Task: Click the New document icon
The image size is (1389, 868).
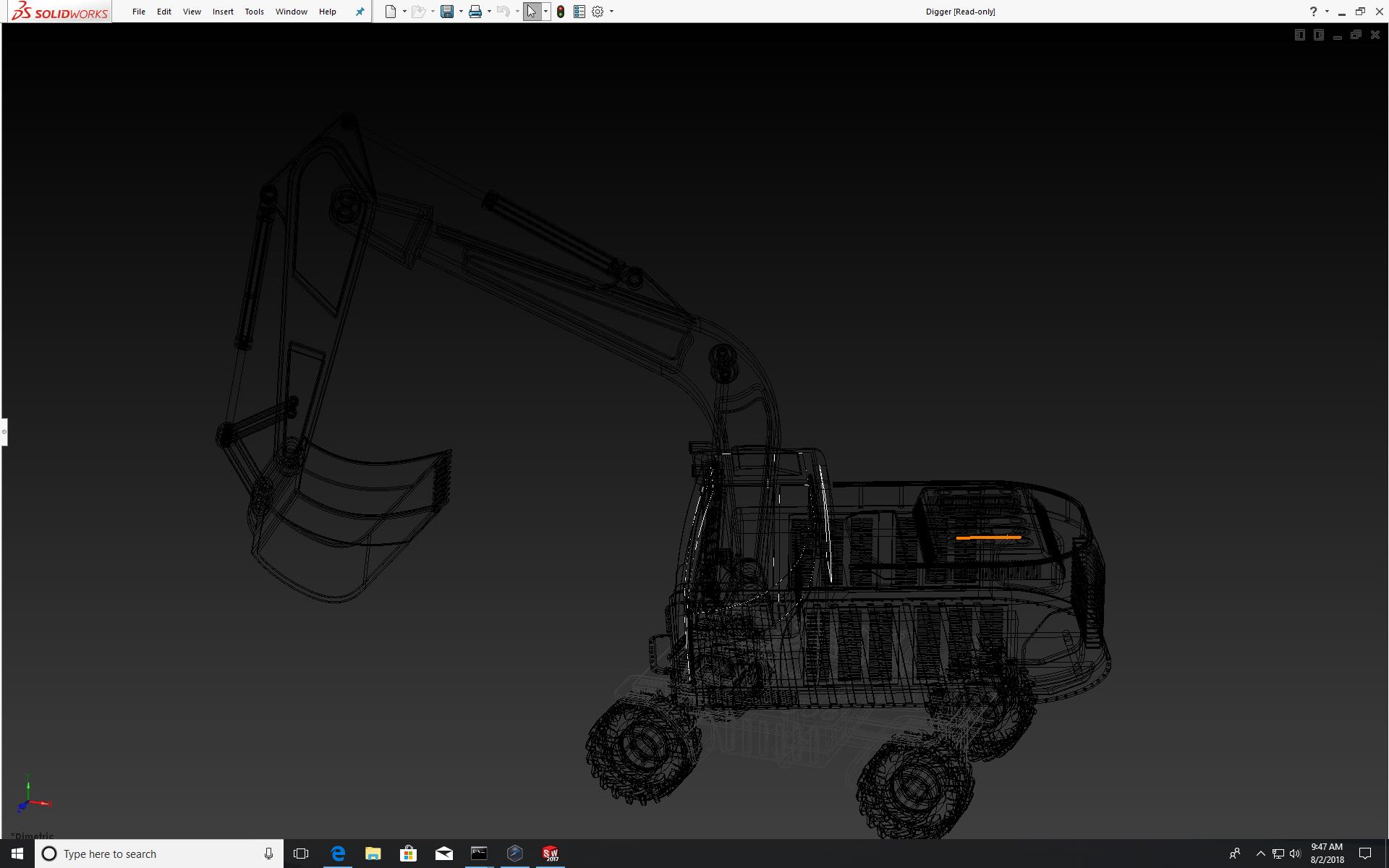Action: coord(391,12)
